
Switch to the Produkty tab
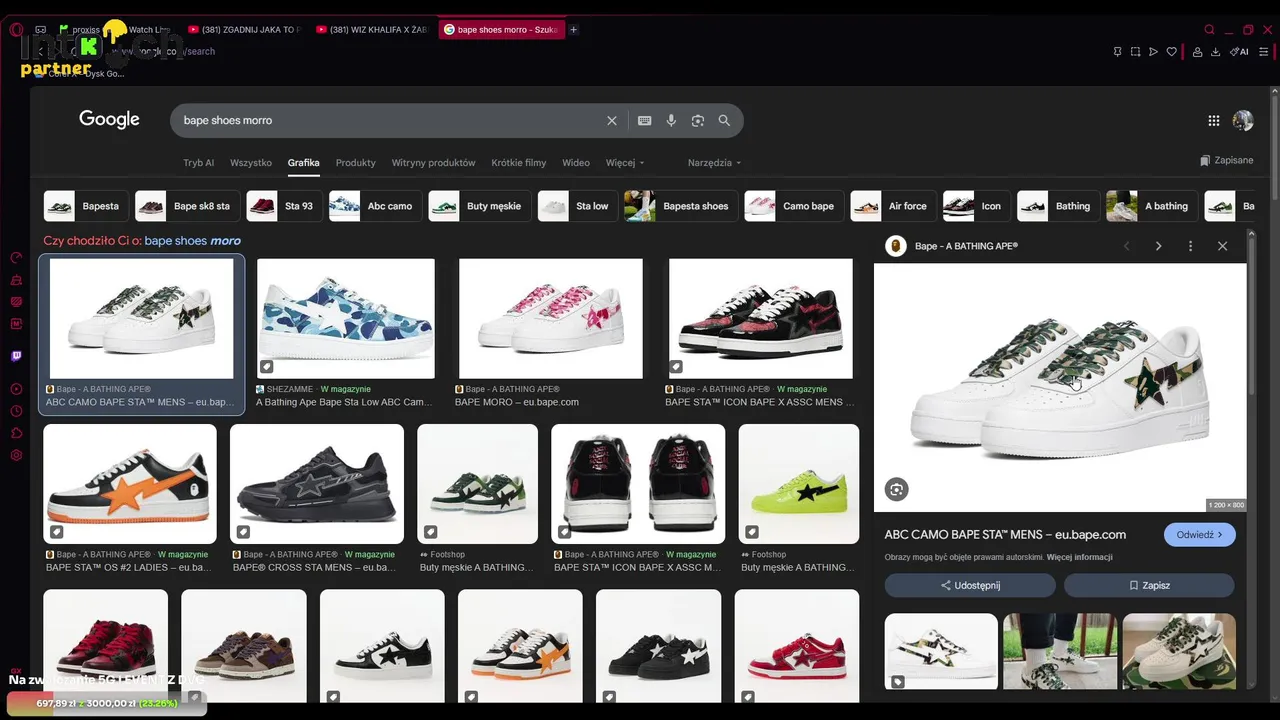coord(356,163)
